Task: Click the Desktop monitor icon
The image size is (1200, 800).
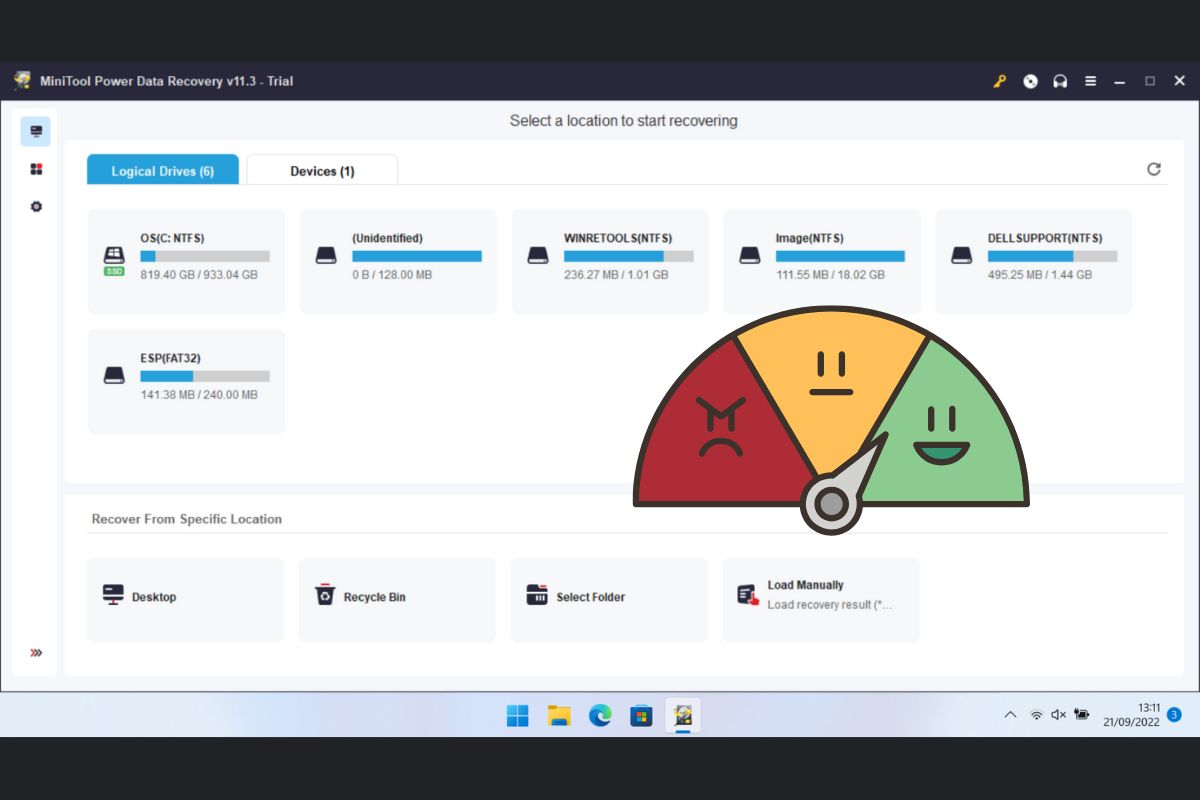Action: click(113, 595)
